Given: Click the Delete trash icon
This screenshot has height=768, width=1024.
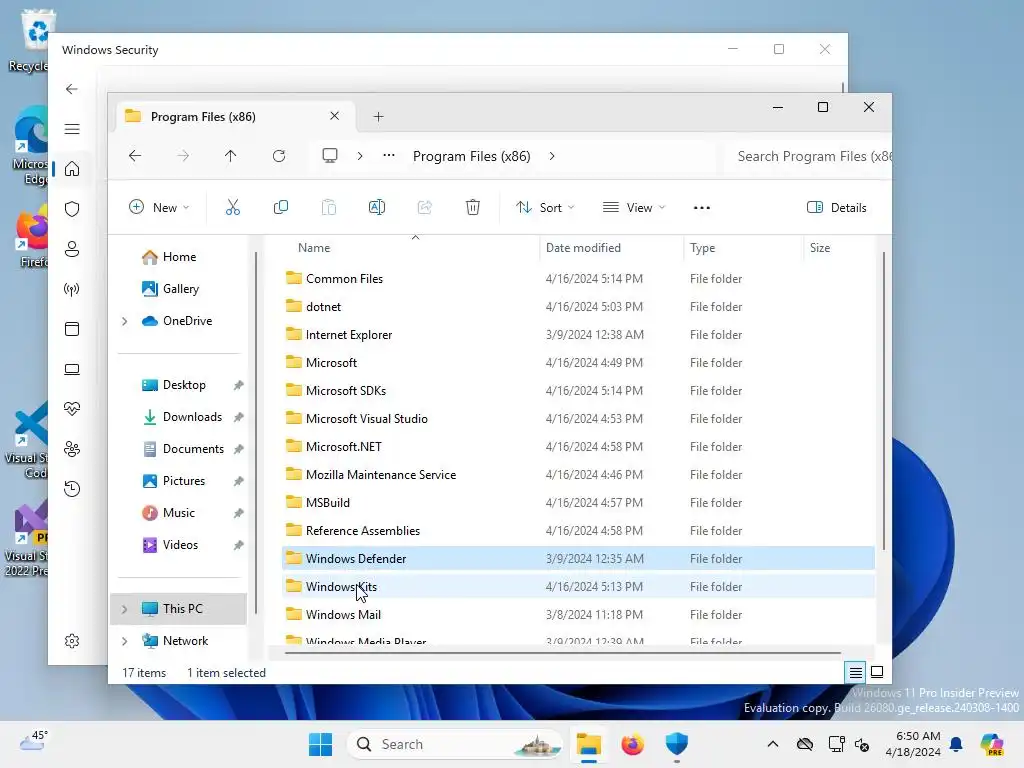Looking at the screenshot, I should (473, 208).
